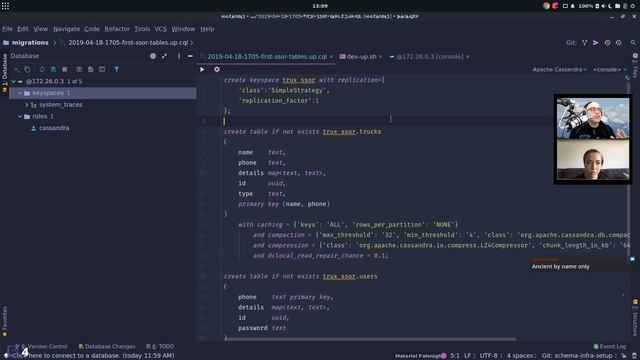640x360 pixels.
Task: Run the CQL script with the play button
Action: [x=202, y=69]
